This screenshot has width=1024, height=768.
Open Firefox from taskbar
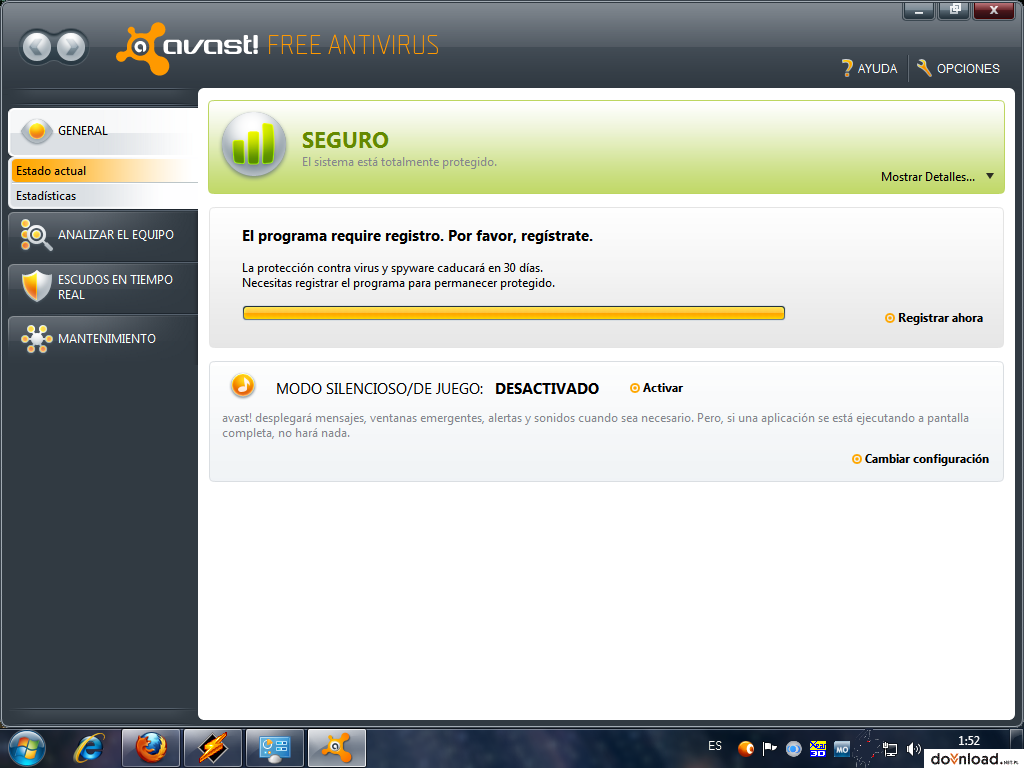[x=151, y=748]
